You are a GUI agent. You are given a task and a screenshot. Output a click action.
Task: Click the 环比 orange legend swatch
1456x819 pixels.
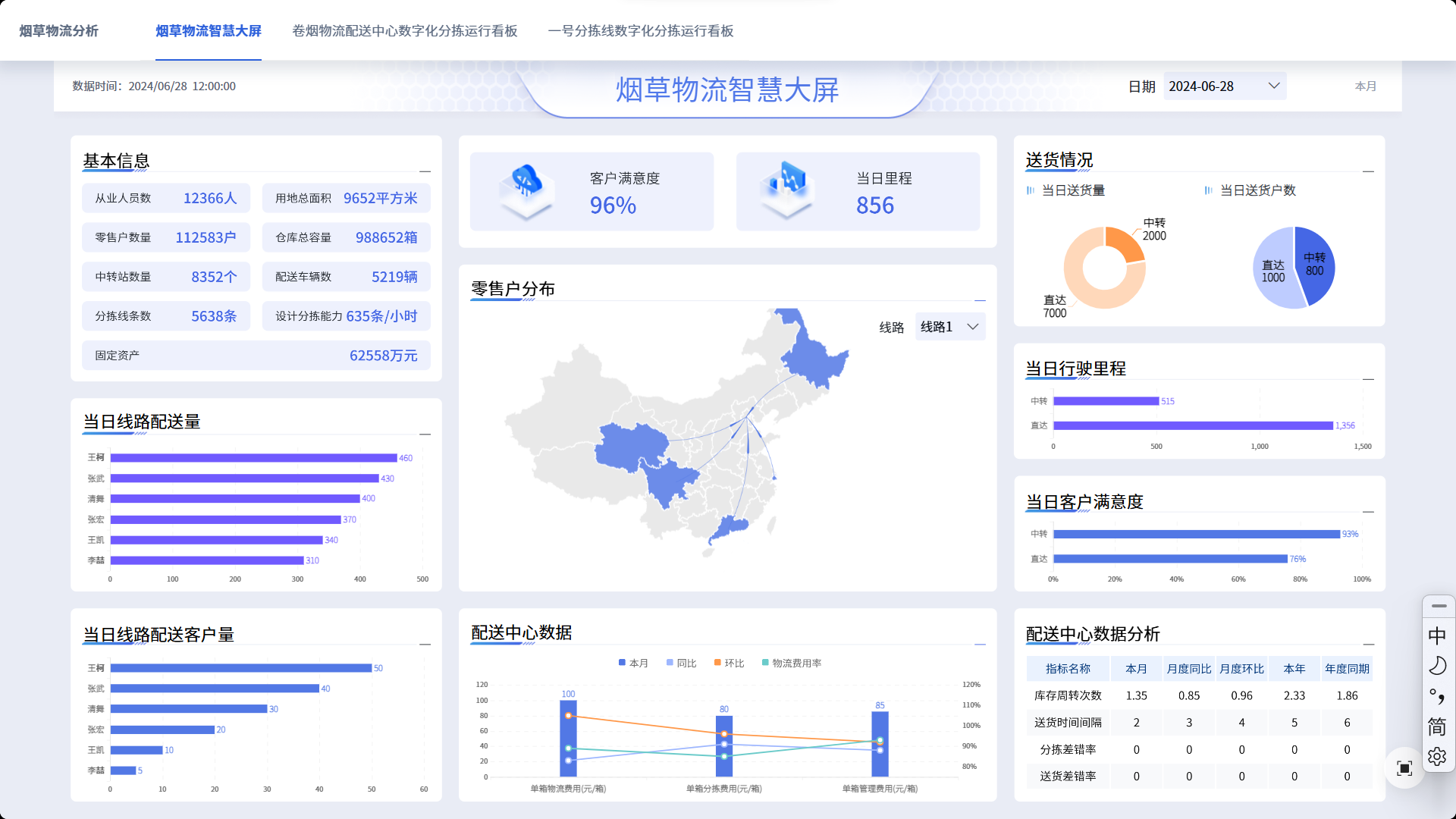pos(717,663)
